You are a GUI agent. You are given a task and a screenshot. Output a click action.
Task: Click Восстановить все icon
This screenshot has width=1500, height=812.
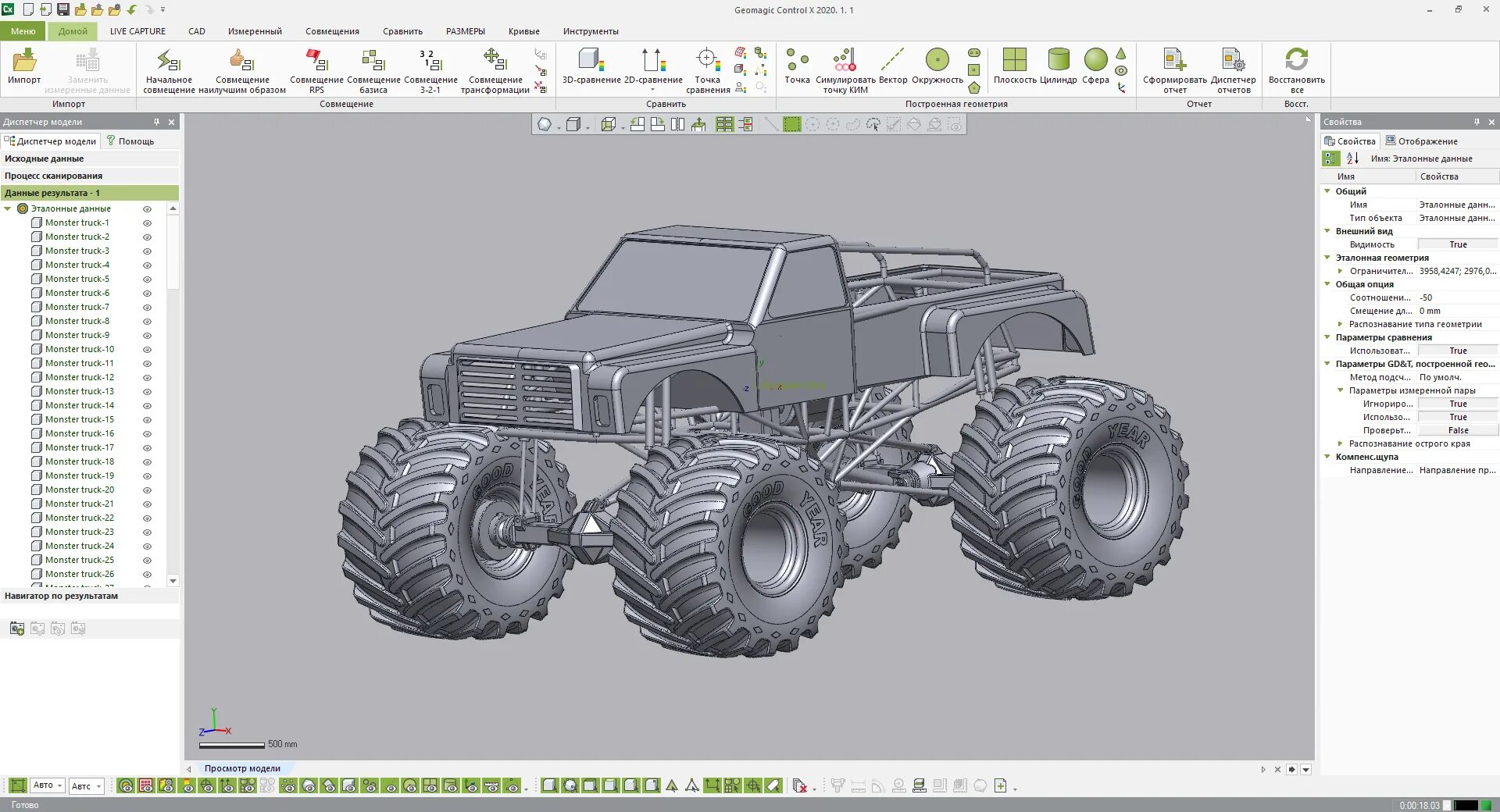1297,70
